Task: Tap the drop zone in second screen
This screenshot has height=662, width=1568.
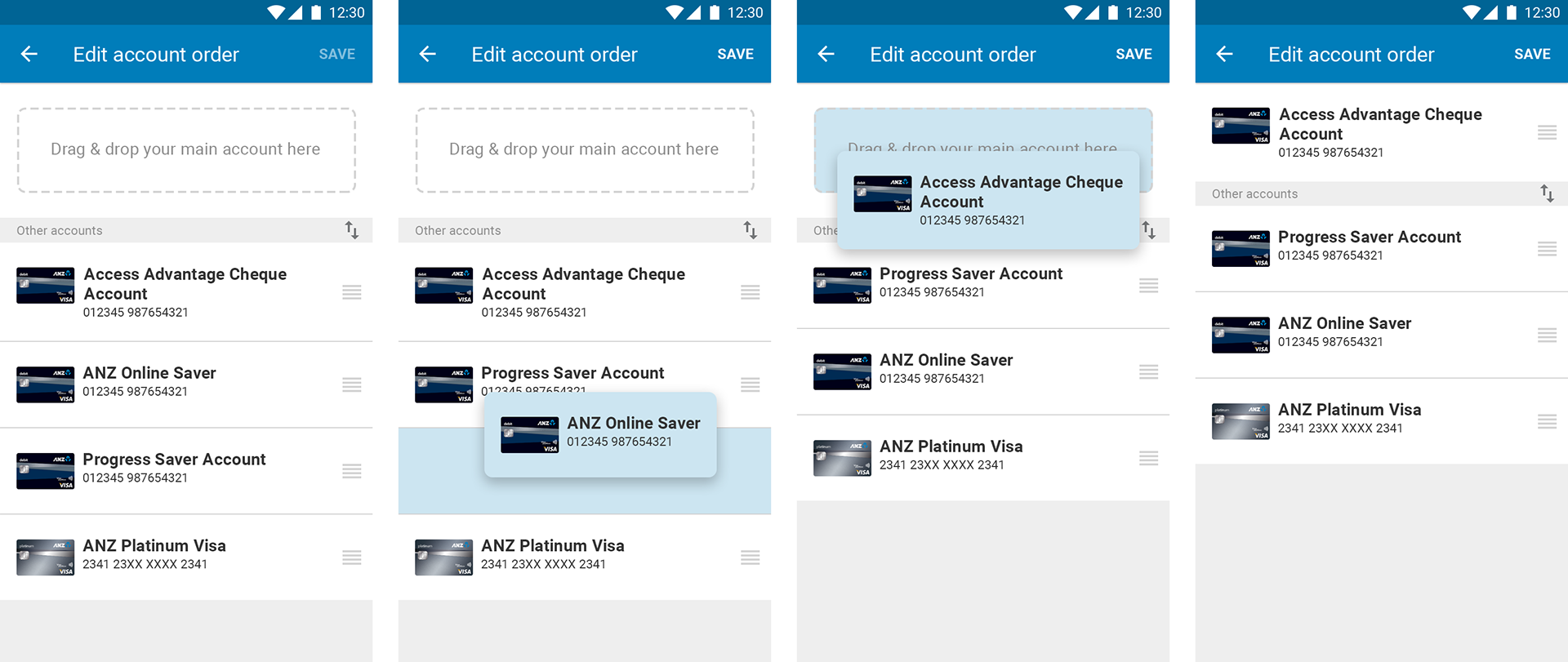Action: click(585, 150)
